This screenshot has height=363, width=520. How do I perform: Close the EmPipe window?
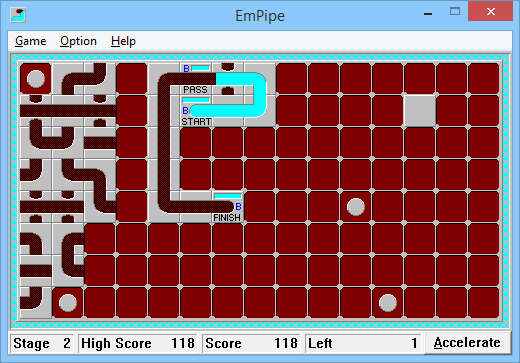click(490, 12)
